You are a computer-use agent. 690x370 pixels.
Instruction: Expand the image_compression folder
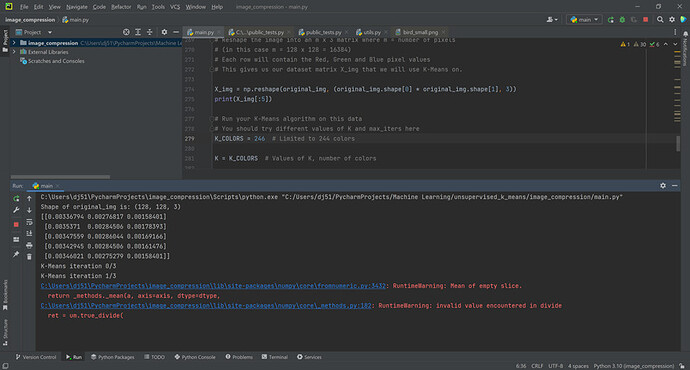(14, 43)
